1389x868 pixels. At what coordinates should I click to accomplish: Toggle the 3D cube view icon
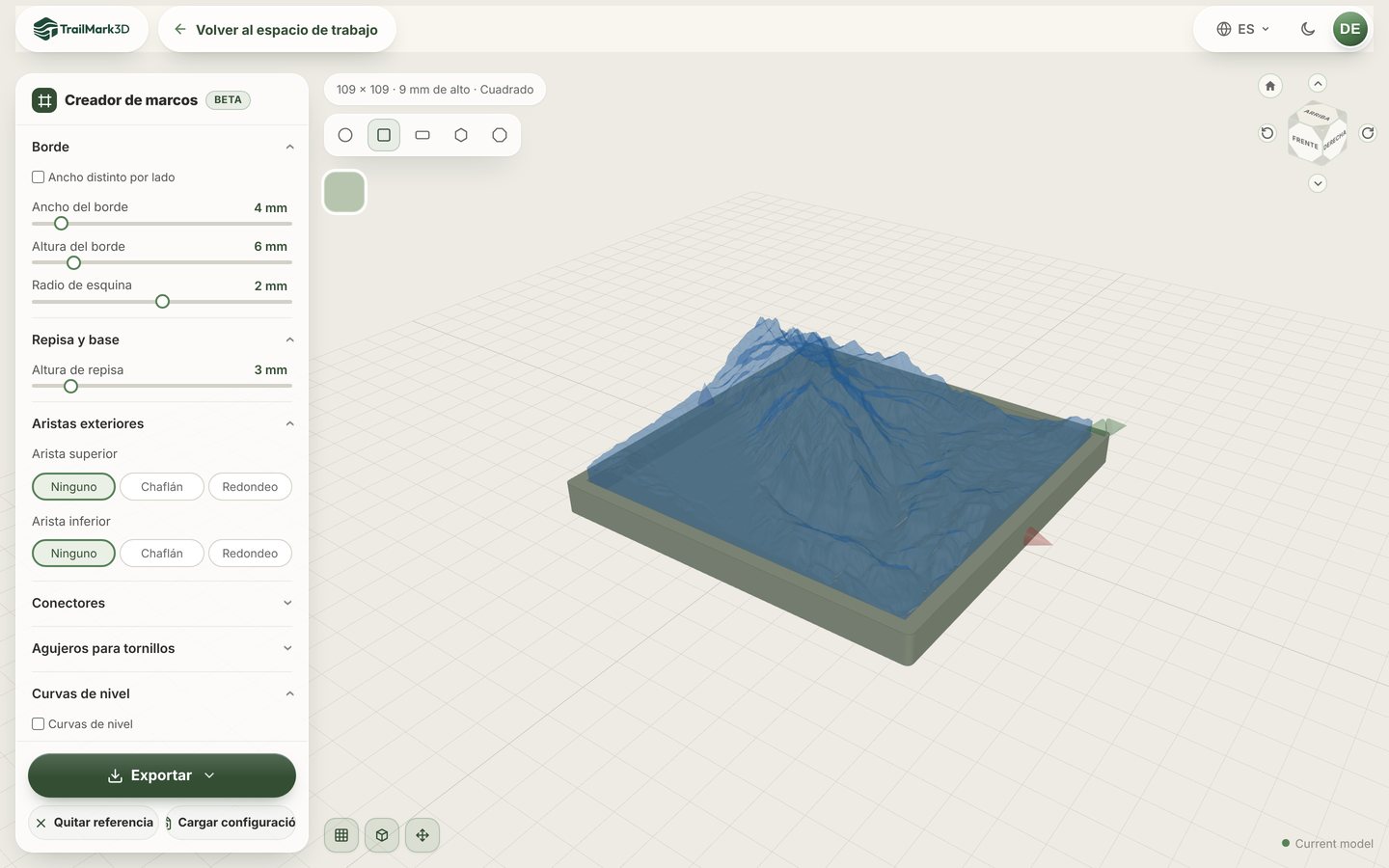coord(382,835)
